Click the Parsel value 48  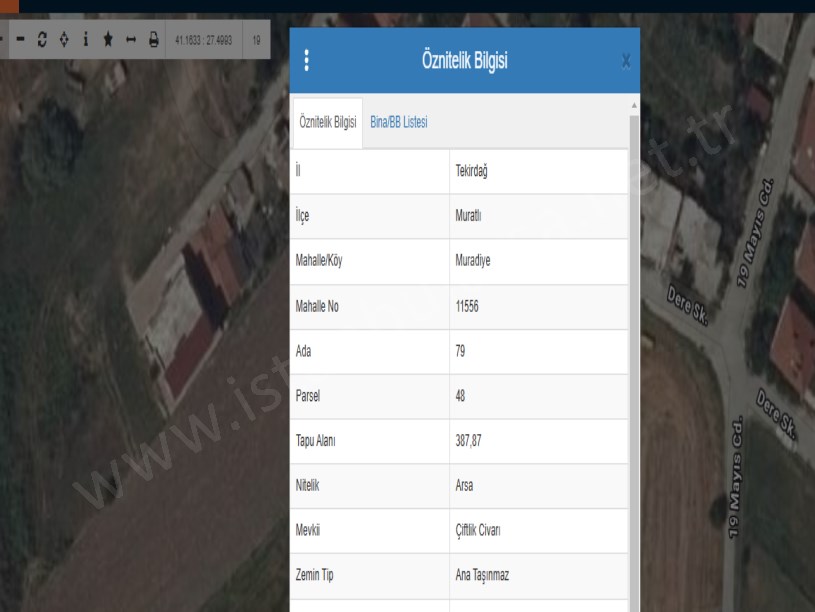click(x=461, y=396)
